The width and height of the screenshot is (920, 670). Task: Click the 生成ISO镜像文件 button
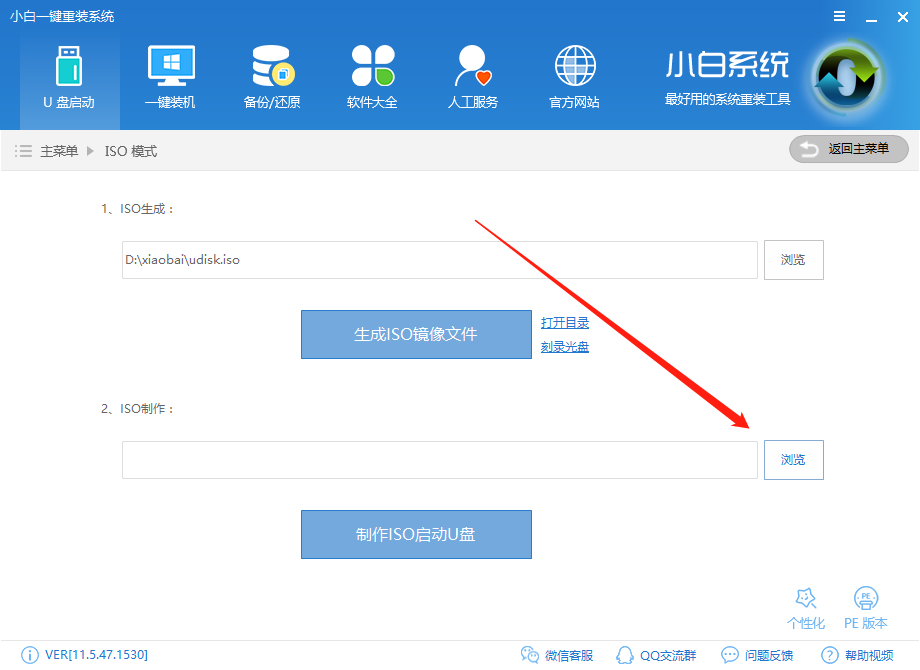(x=416, y=334)
